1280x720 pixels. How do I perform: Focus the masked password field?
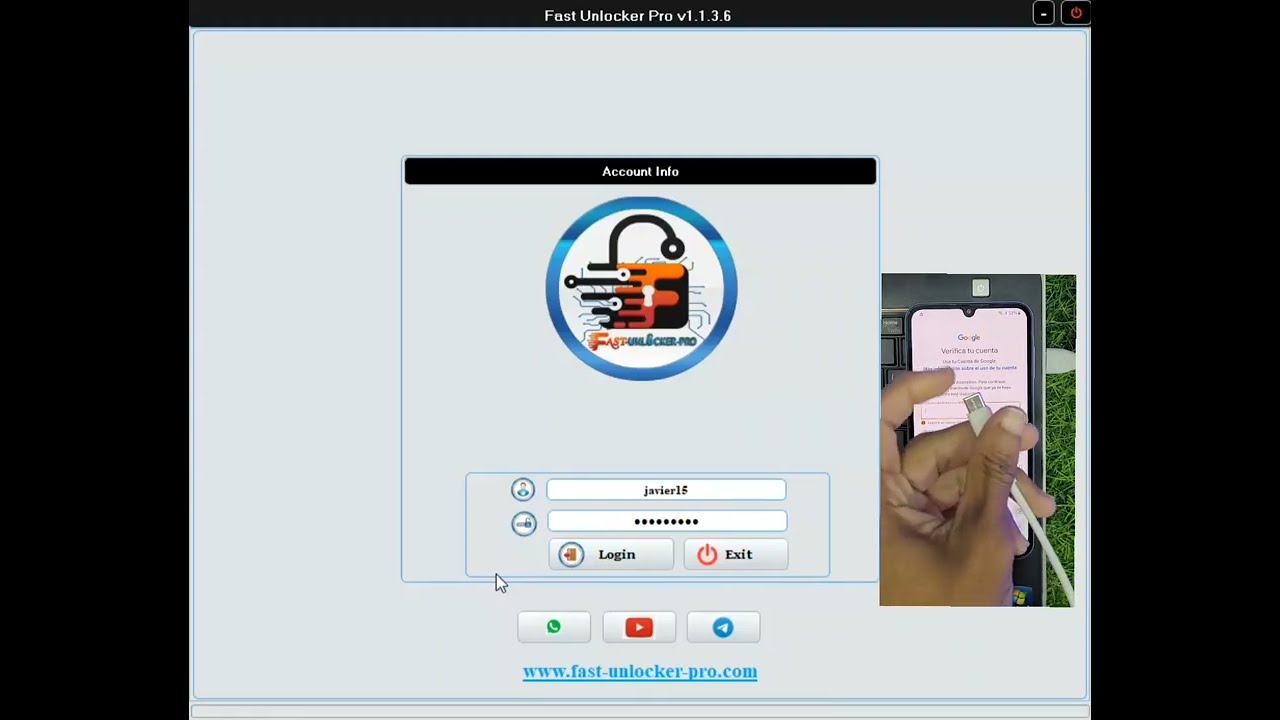click(666, 521)
